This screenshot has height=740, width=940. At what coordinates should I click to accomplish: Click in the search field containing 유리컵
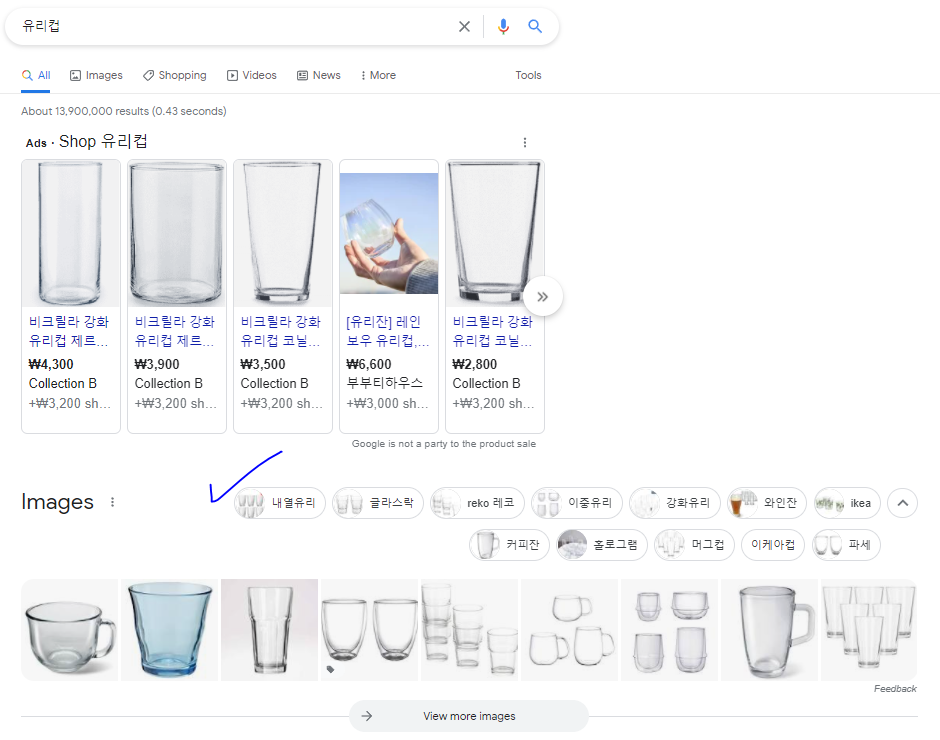234,26
